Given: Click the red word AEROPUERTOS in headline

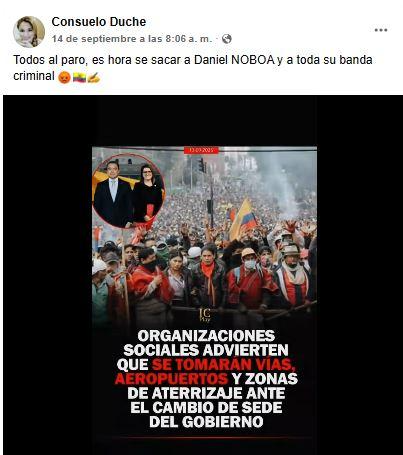Looking at the screenshot, I should (171, 379).
